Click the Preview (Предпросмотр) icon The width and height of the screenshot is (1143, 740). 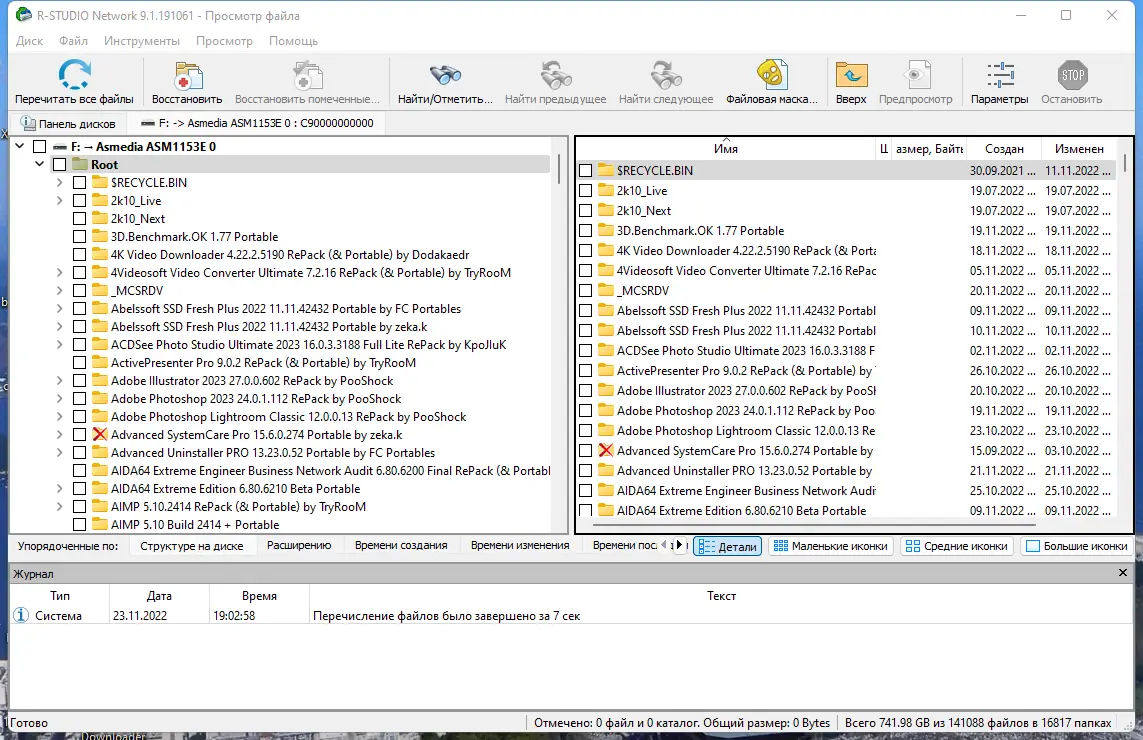pyautogui.click(x=916, y=75)
